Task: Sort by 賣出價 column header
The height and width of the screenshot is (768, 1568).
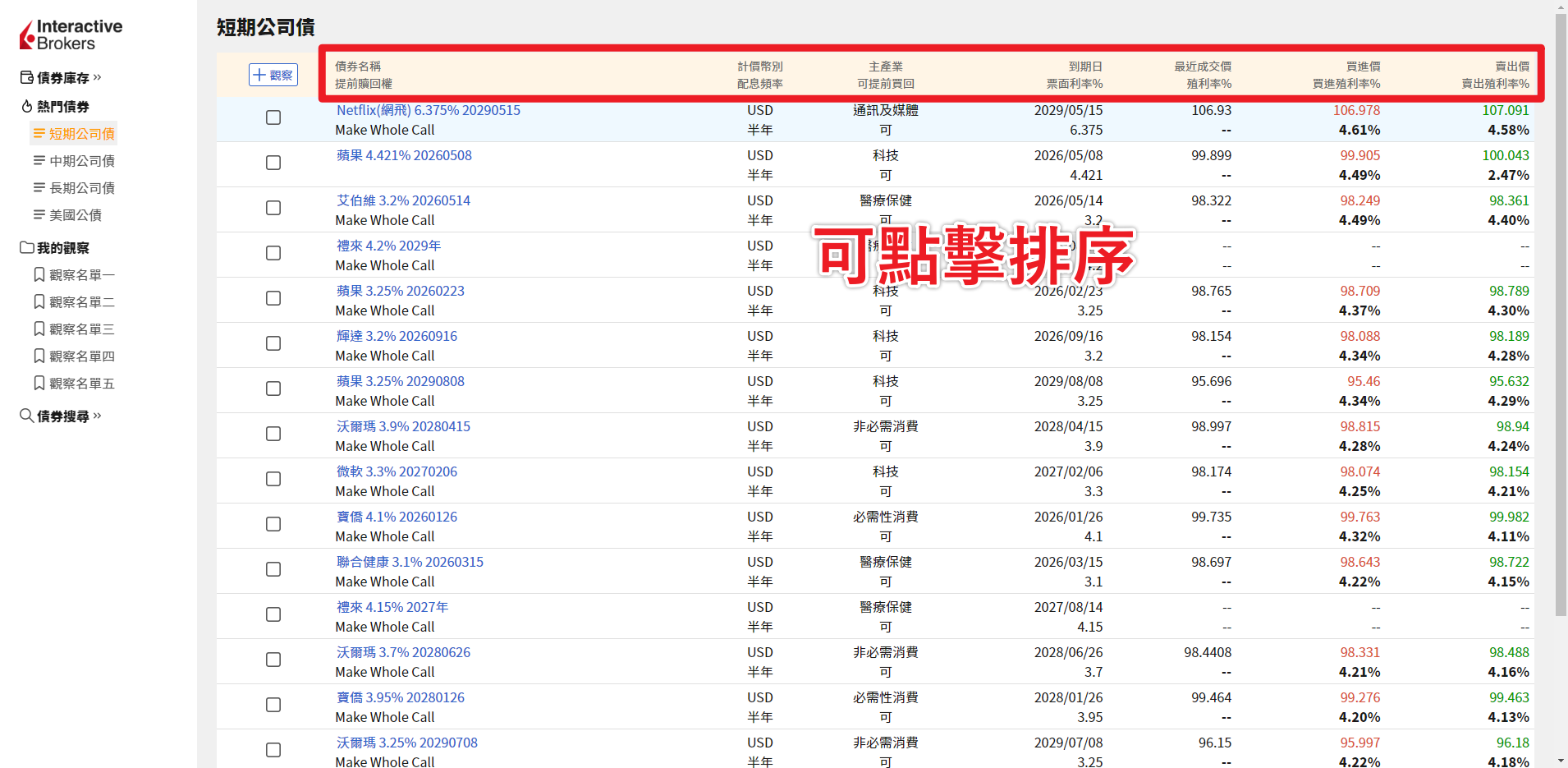Action: pos(1512,67)
